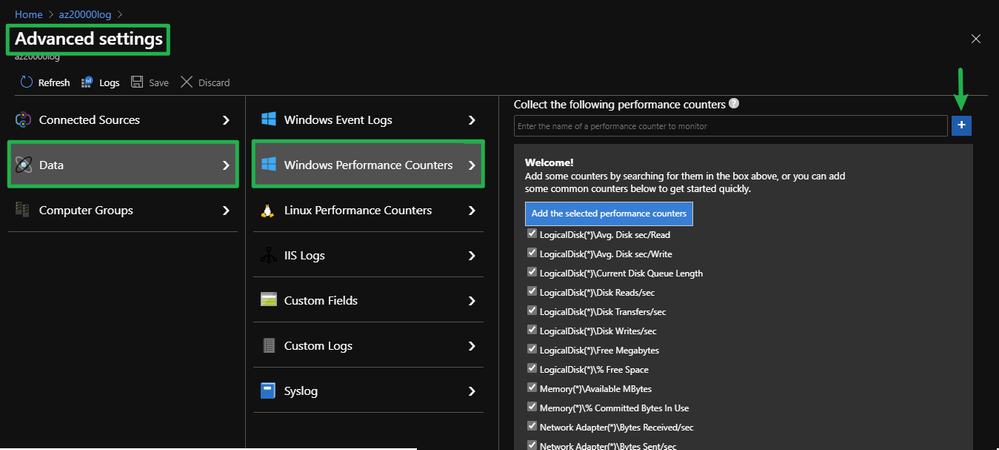Go to Home breadcrumb link
The height and width of the screenshot is (450, 999).
pyautogui.click(x=29, y=13)
